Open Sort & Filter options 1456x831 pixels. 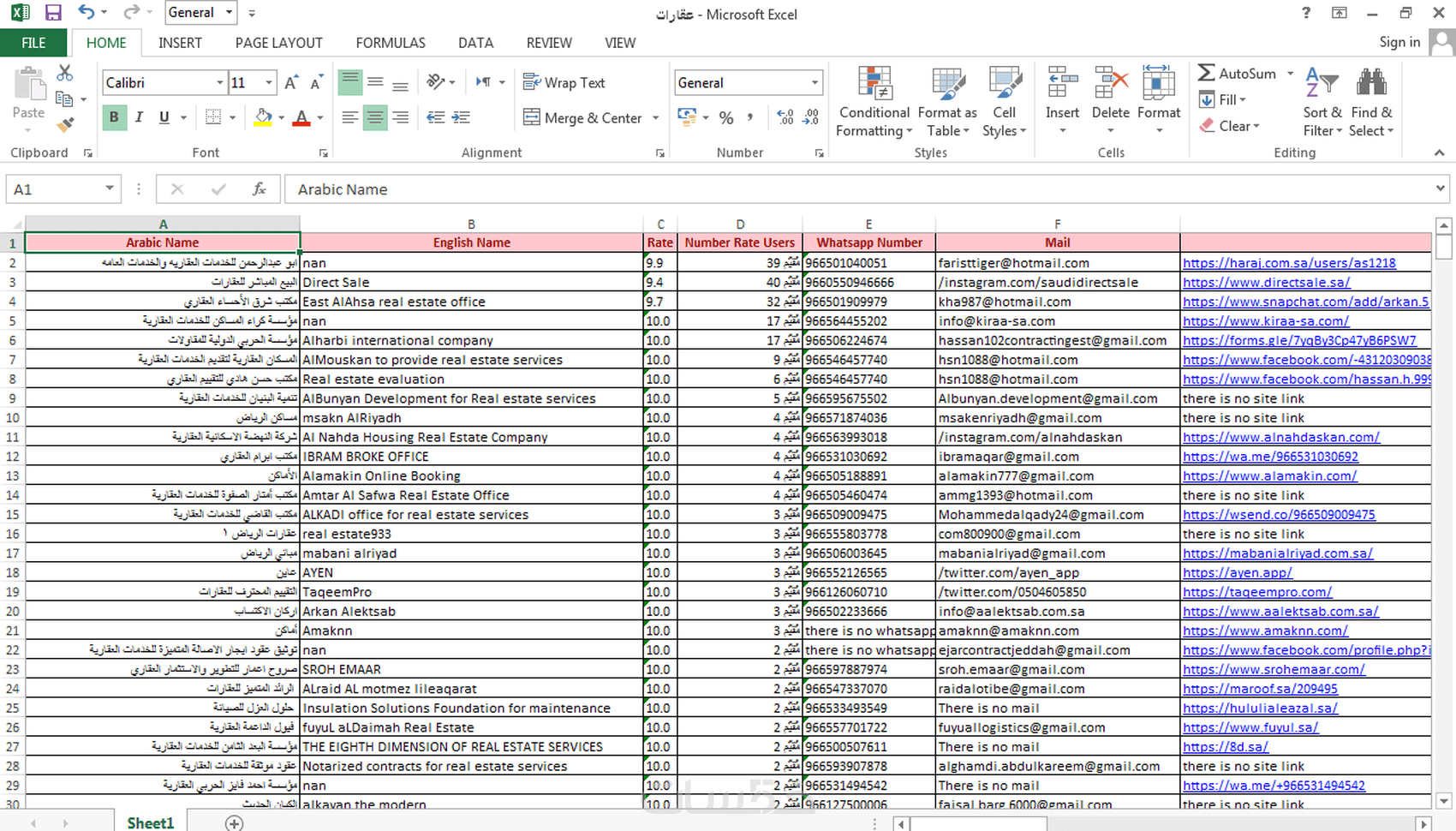click(x=1322, y=101)
